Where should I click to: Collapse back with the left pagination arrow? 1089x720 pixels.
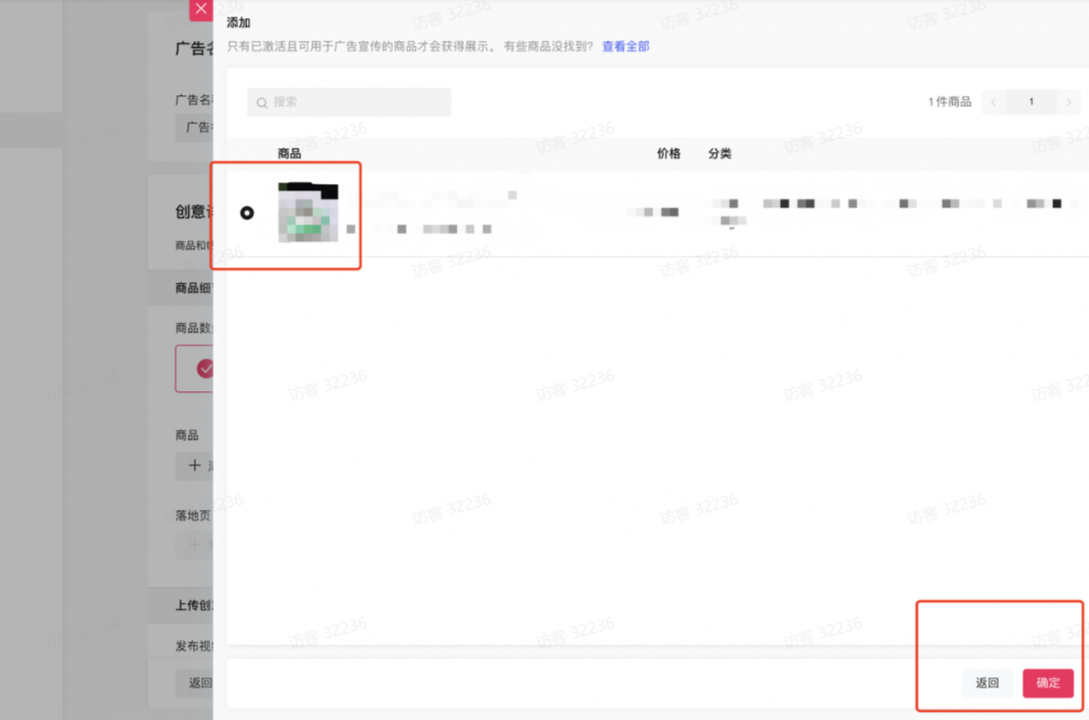[x=993, y=101]
